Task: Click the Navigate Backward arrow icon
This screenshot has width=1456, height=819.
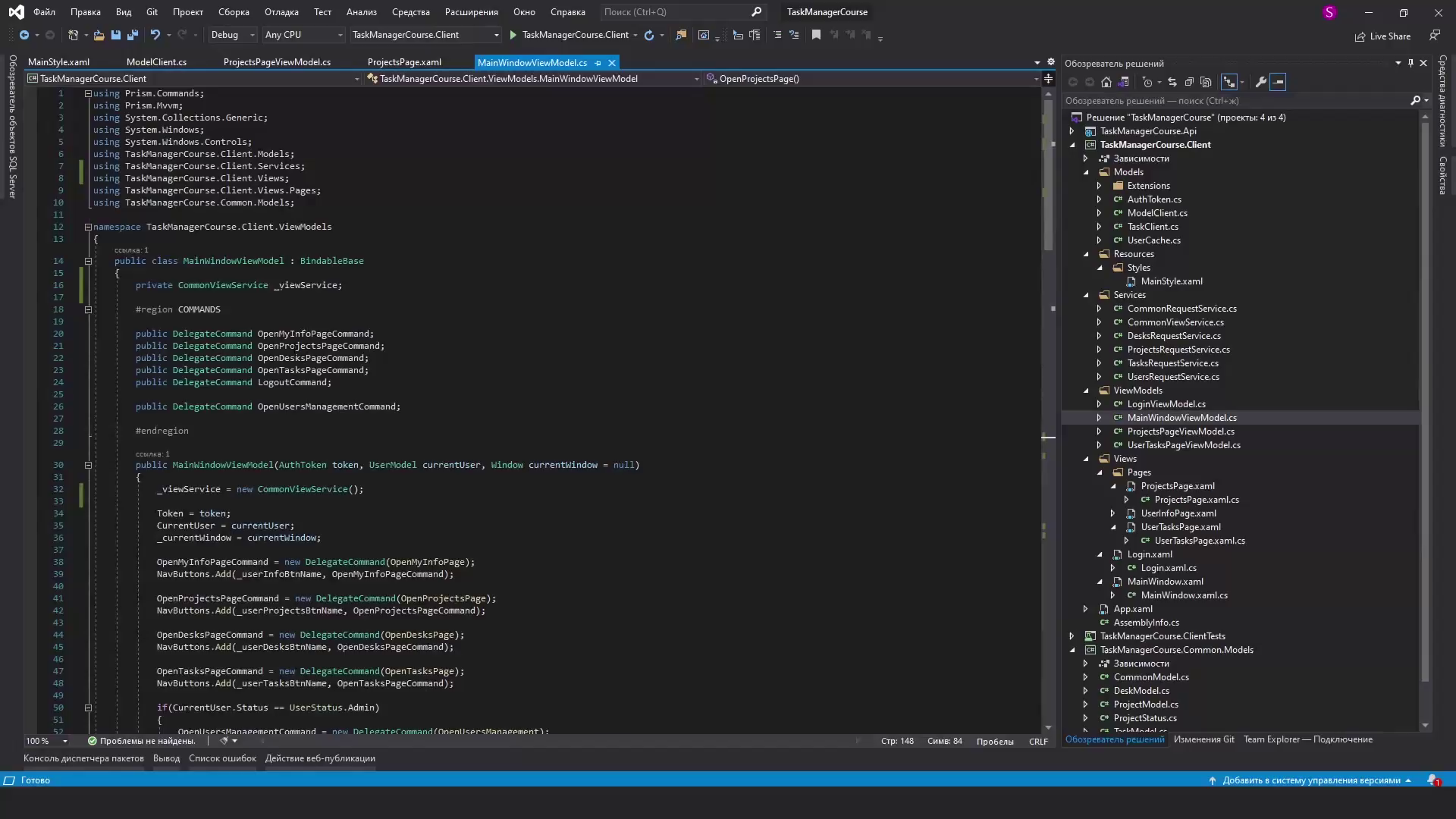Action: tap(24, 35)
